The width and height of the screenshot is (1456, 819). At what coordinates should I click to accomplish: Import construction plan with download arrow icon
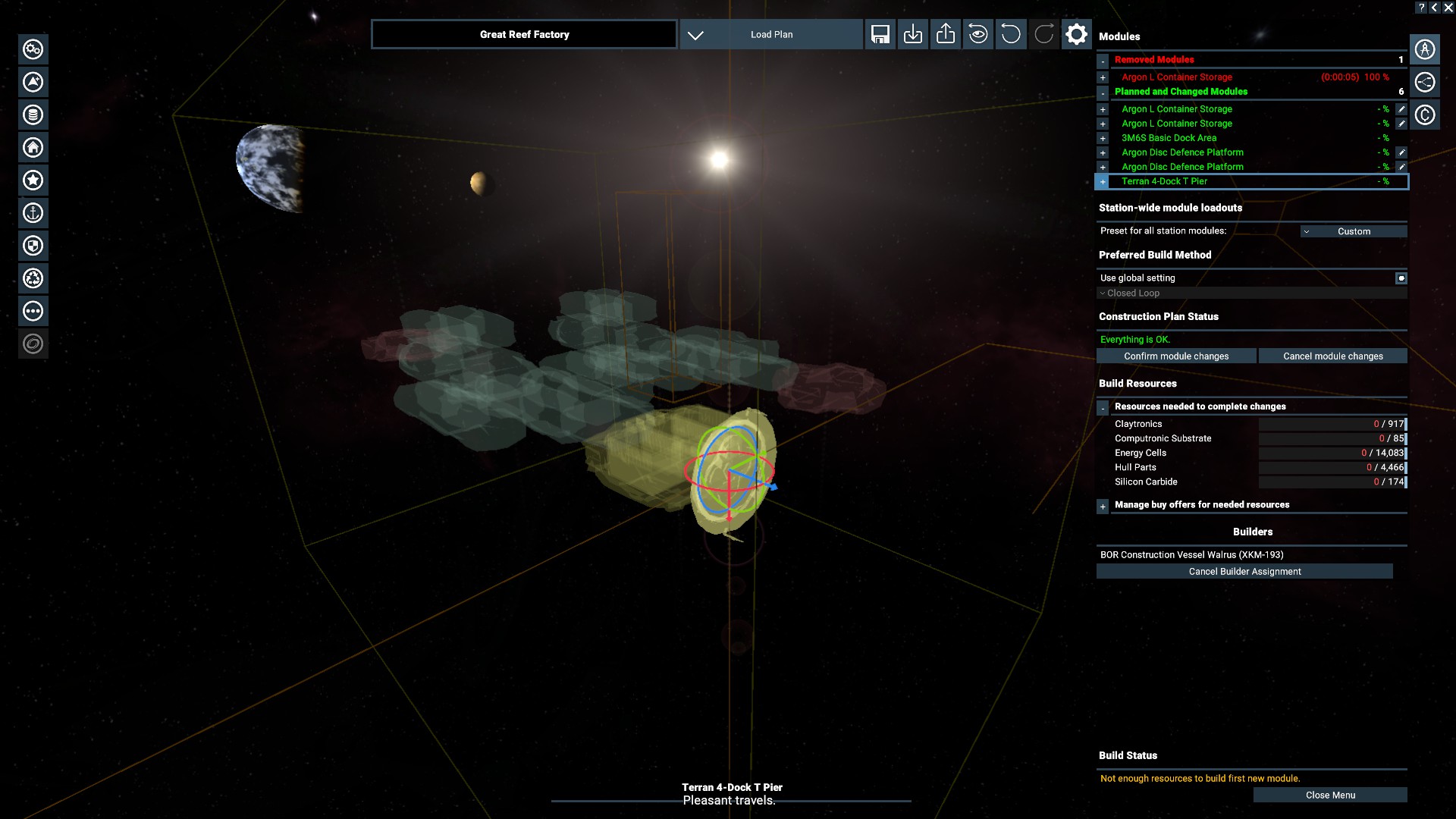[913, 34]
